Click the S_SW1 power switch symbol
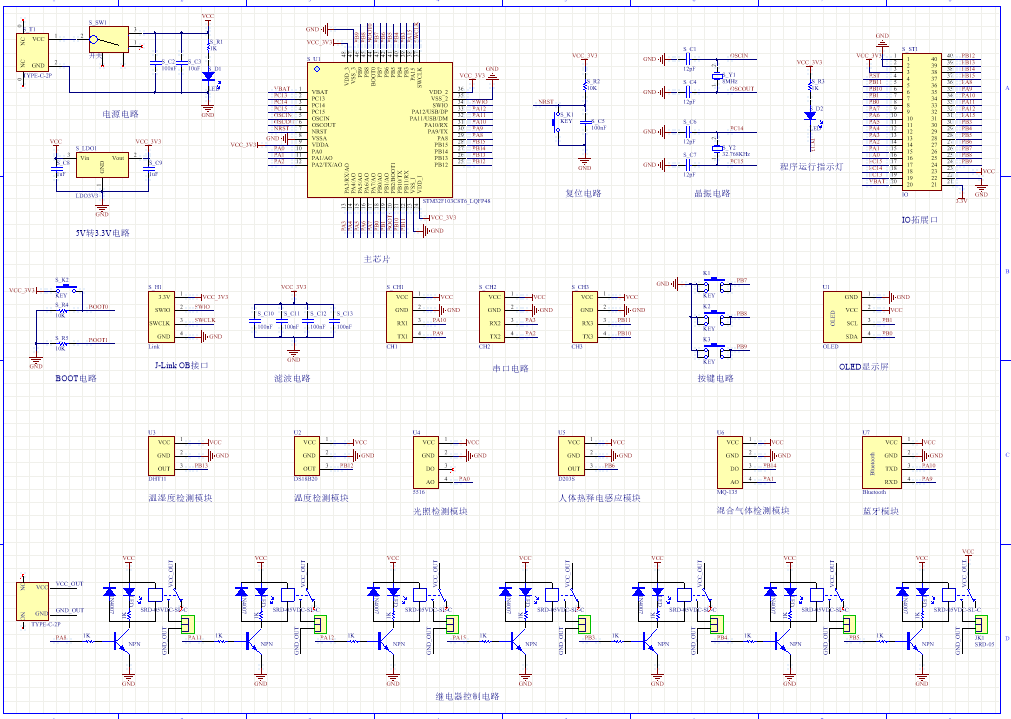Viewport: 1011px width, 719px height. pyautogui.click(x=108, y=40)
